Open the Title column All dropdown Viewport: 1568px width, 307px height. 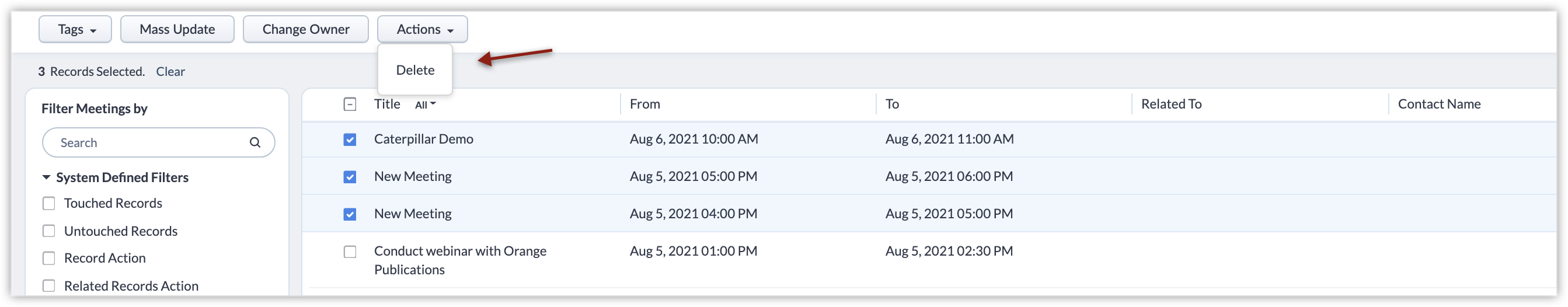click(x=425, y=105)
